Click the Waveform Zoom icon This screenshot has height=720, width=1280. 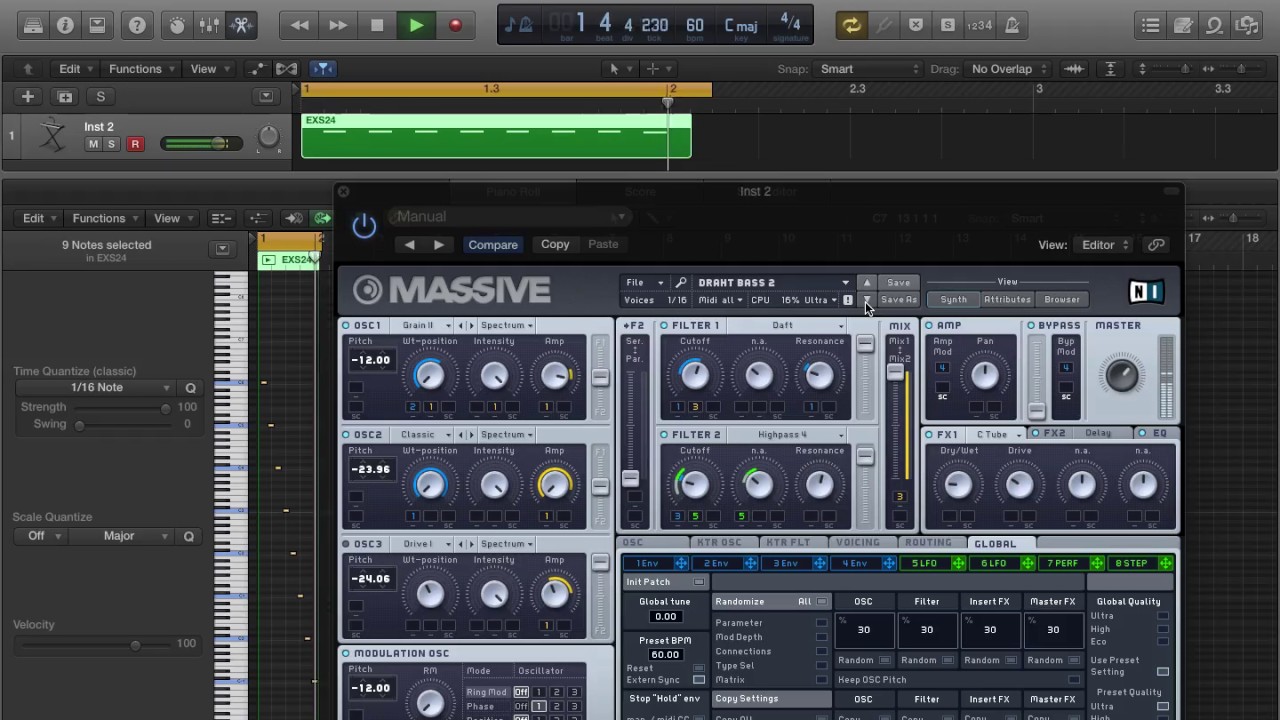[1074, 69]
